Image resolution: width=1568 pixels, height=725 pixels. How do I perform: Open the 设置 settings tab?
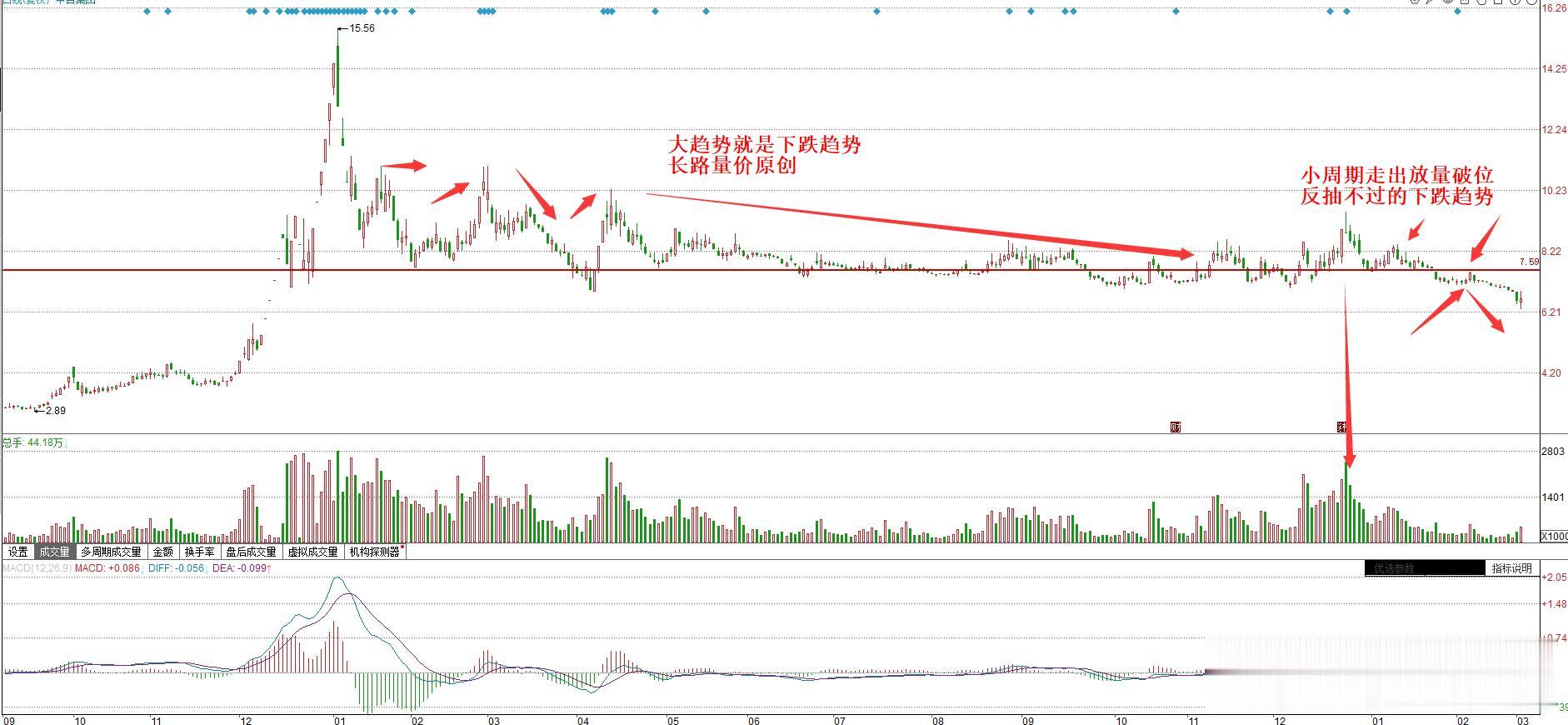point(17,552)
